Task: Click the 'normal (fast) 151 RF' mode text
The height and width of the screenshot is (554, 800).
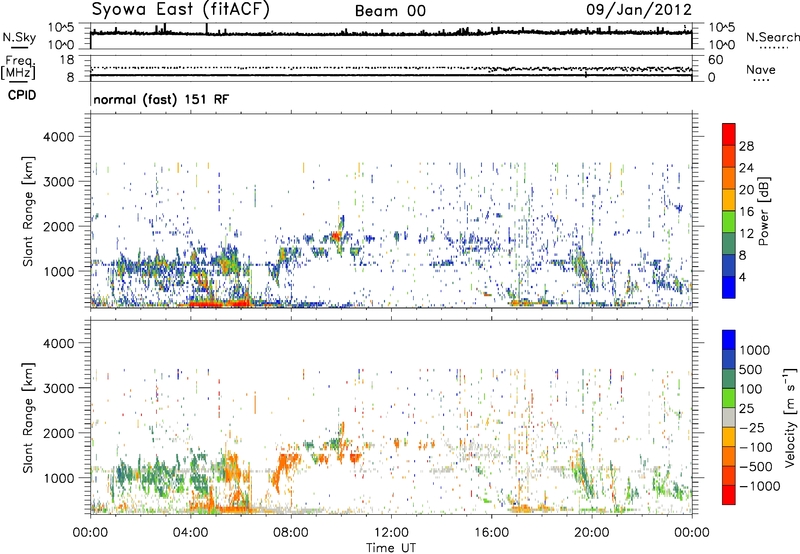Action: 161,99
